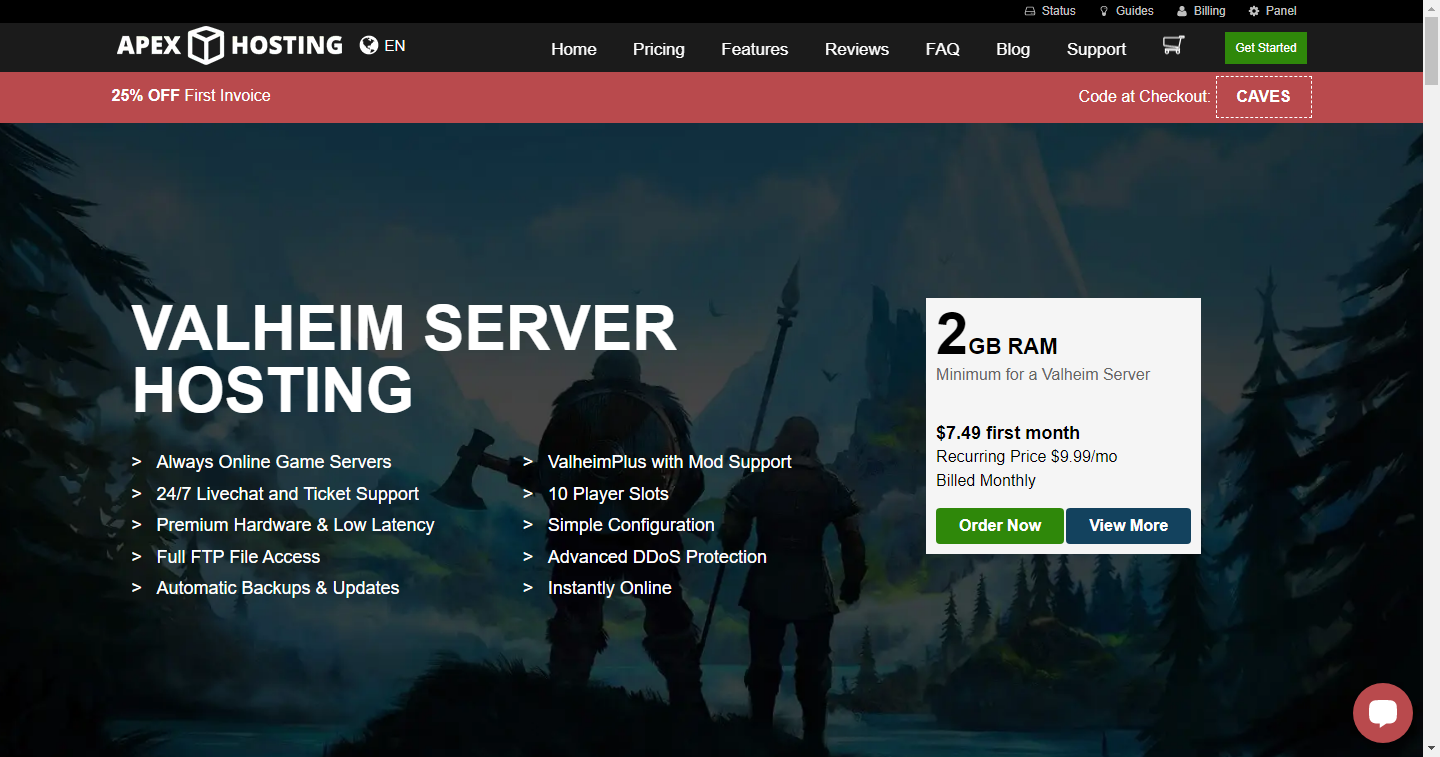1440x757 pixels.
Task: Open the Status link text
Action: tap(1059, 11)
